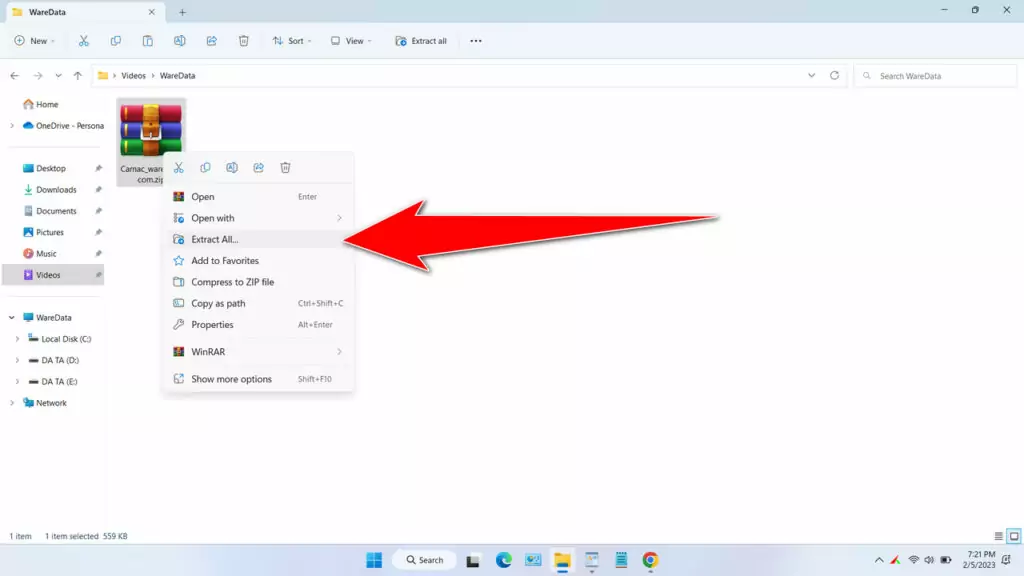
Task: Open the See more three-dots menu
Action: [x=475, y=40]
